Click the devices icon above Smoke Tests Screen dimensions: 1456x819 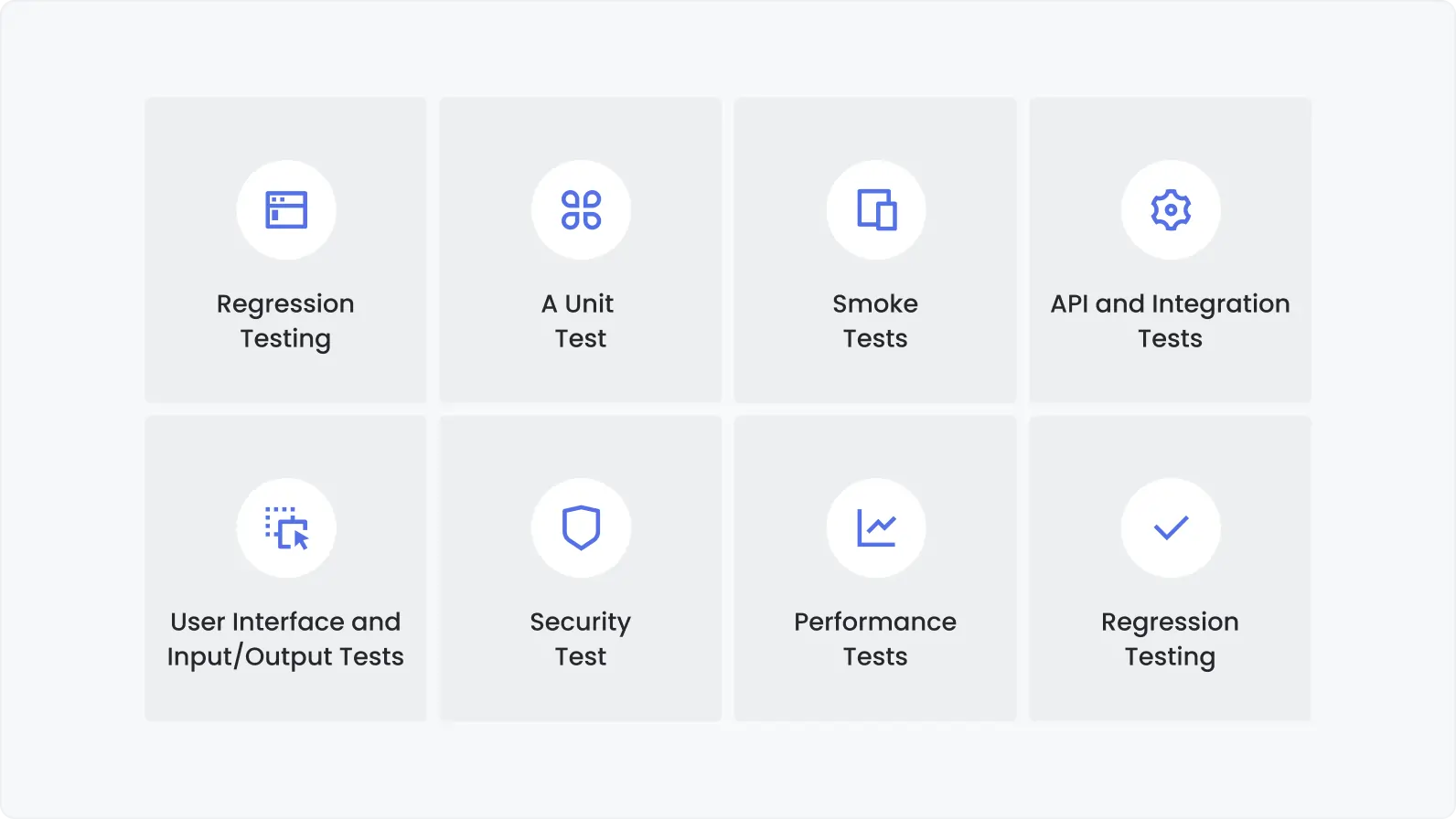coord(876,210)
